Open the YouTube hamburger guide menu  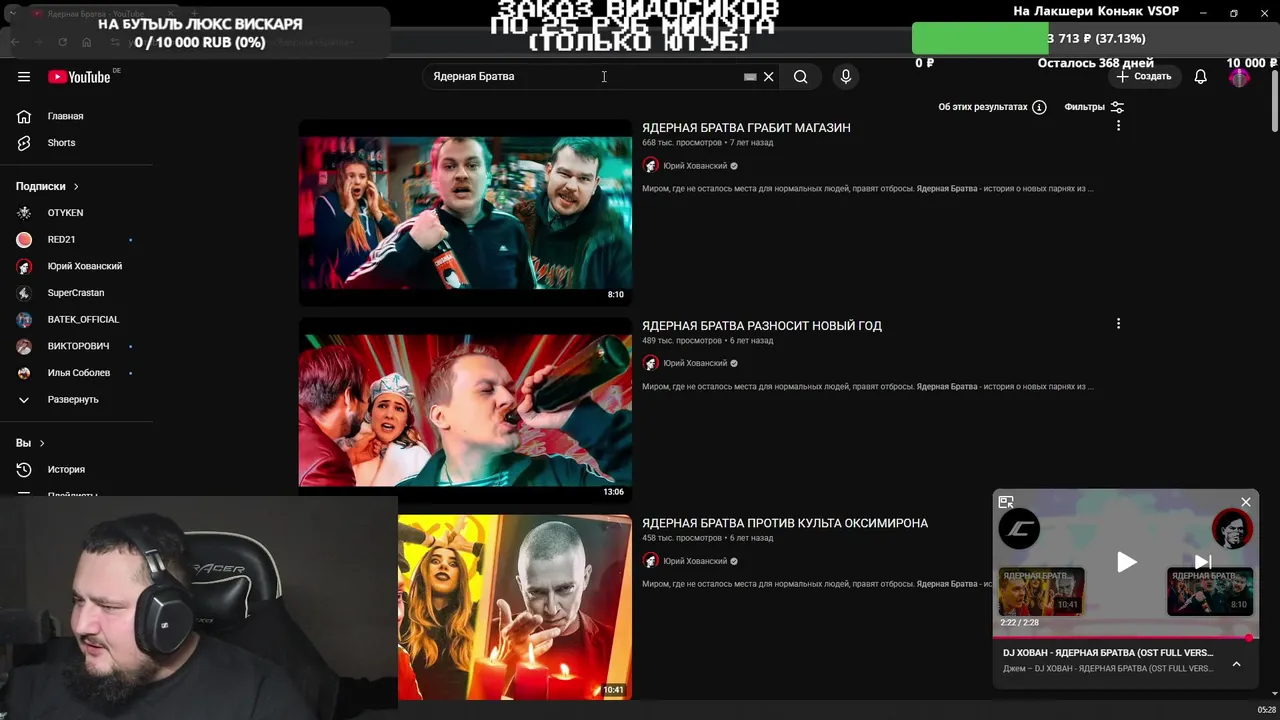coord(24,77)
